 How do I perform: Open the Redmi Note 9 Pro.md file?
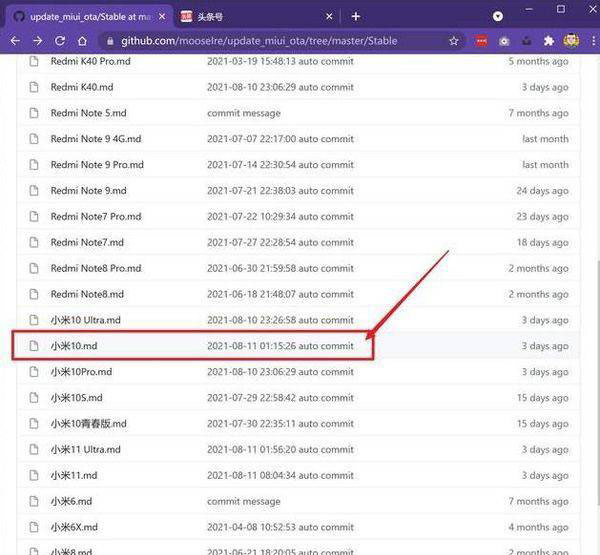point(97,165)
